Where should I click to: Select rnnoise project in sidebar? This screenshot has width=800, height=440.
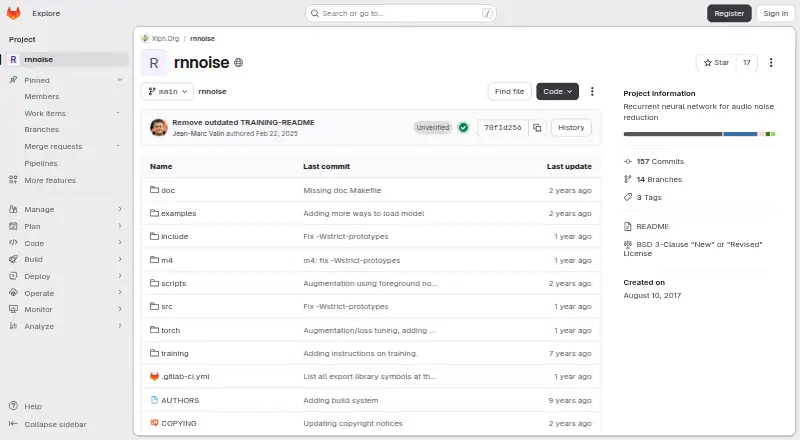click(x=66, y=59)
